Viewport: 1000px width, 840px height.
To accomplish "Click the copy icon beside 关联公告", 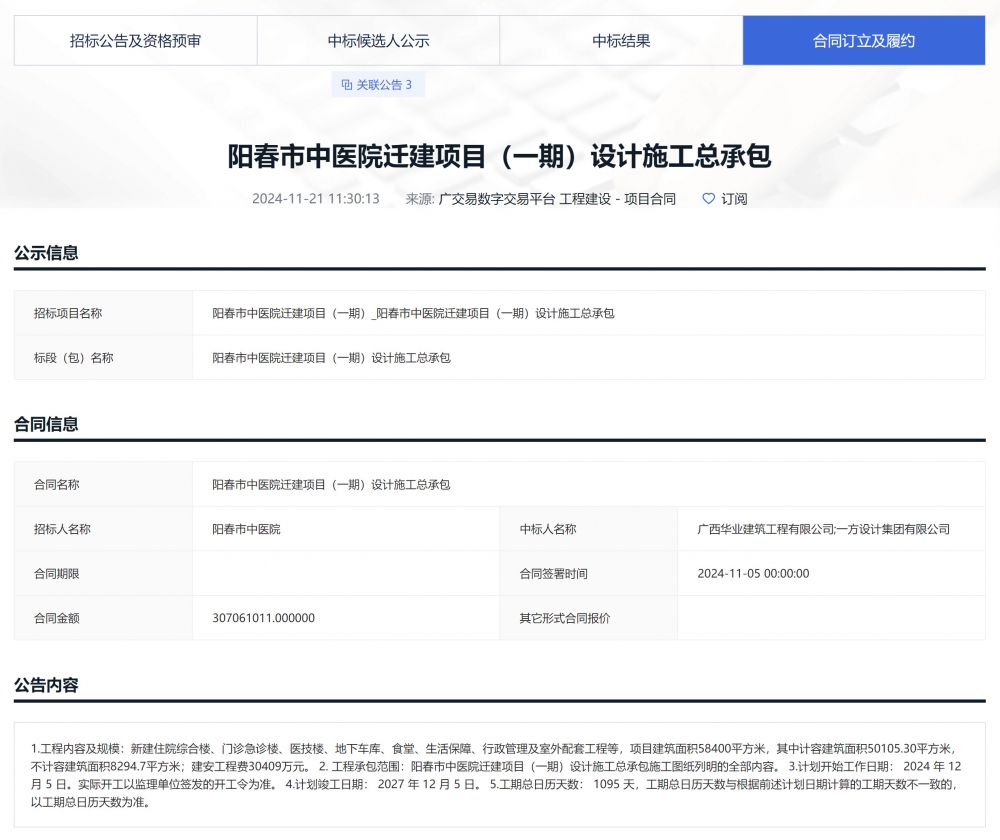I will tap(347, 85).
